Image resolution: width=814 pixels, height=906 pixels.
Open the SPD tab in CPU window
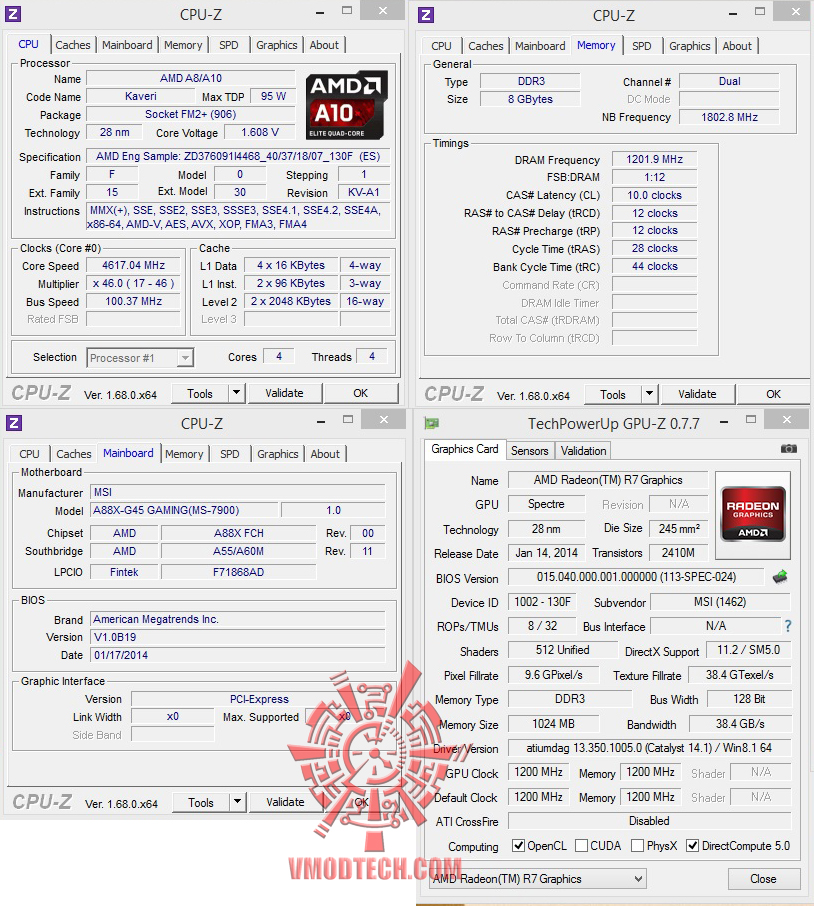pos(229,45)
